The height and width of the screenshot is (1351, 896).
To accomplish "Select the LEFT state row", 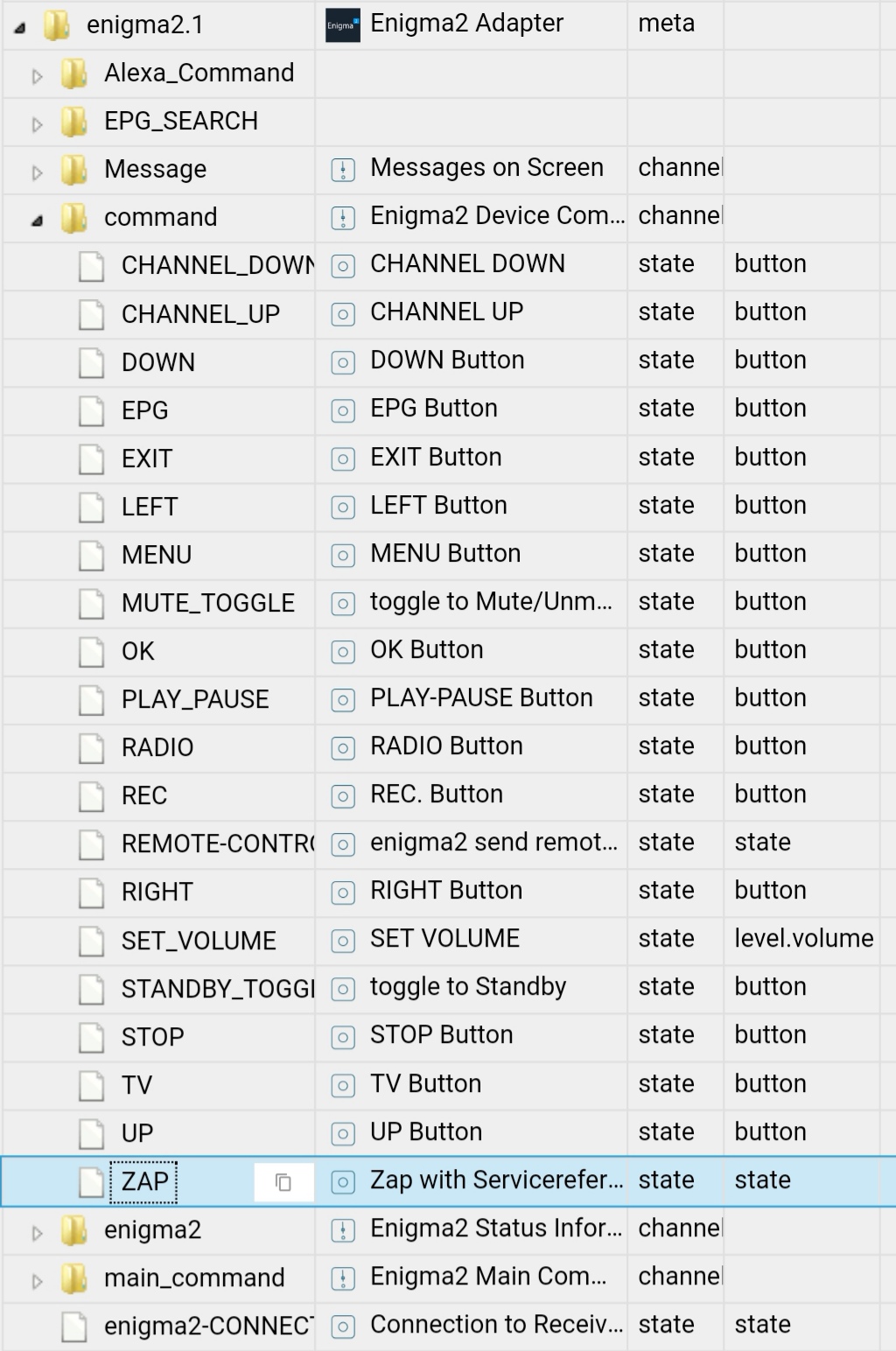I will pos(448,507).
